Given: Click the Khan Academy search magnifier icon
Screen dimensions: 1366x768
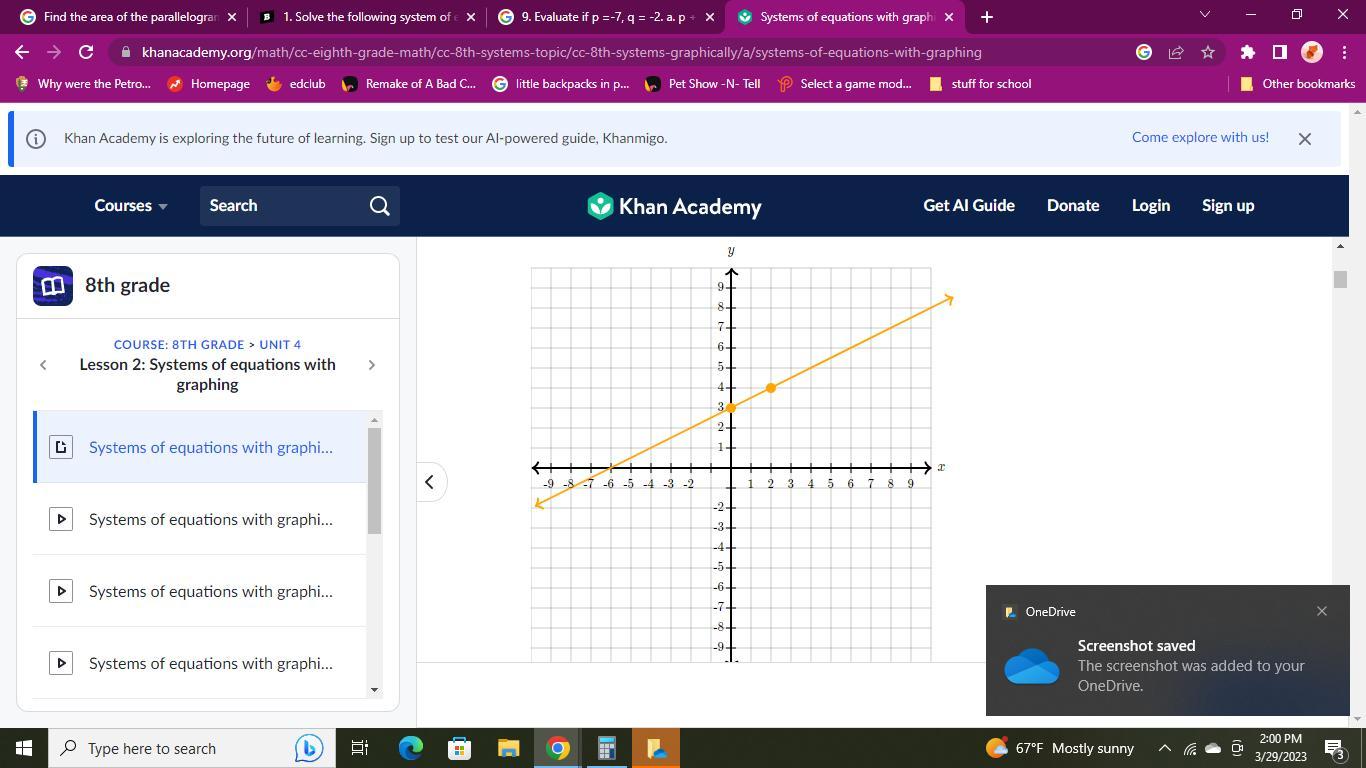Looking at the screenshot, I should tap(379, 206).
